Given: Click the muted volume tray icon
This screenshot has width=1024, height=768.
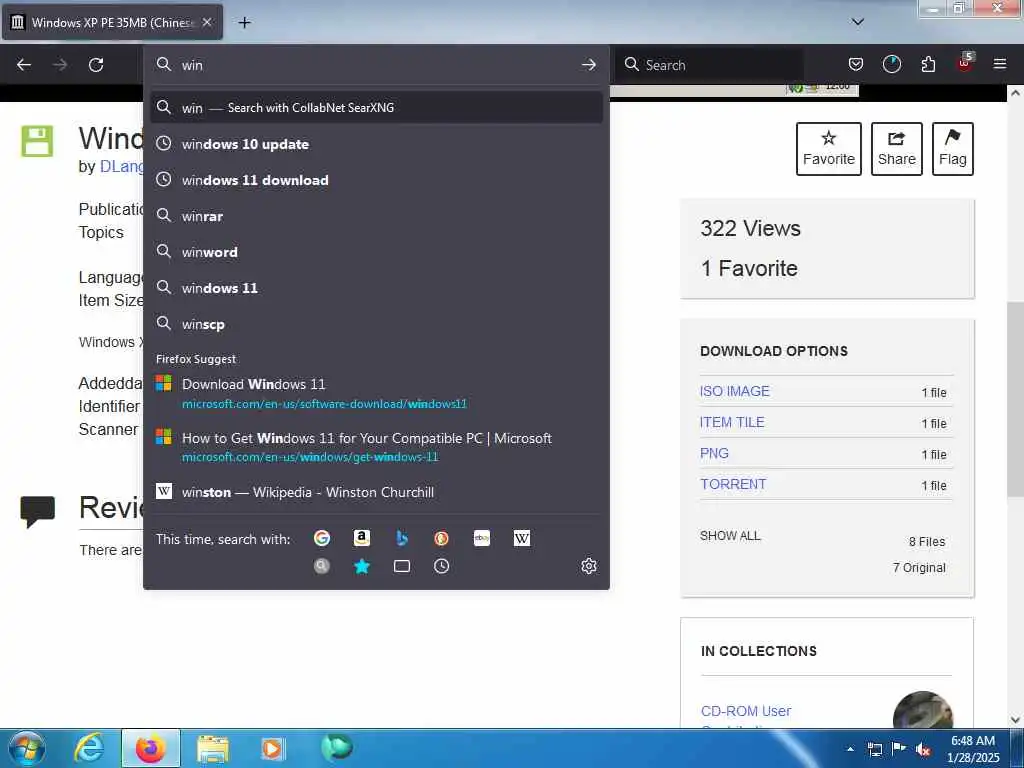Looking at the screenshot, I should click(923, 749).
